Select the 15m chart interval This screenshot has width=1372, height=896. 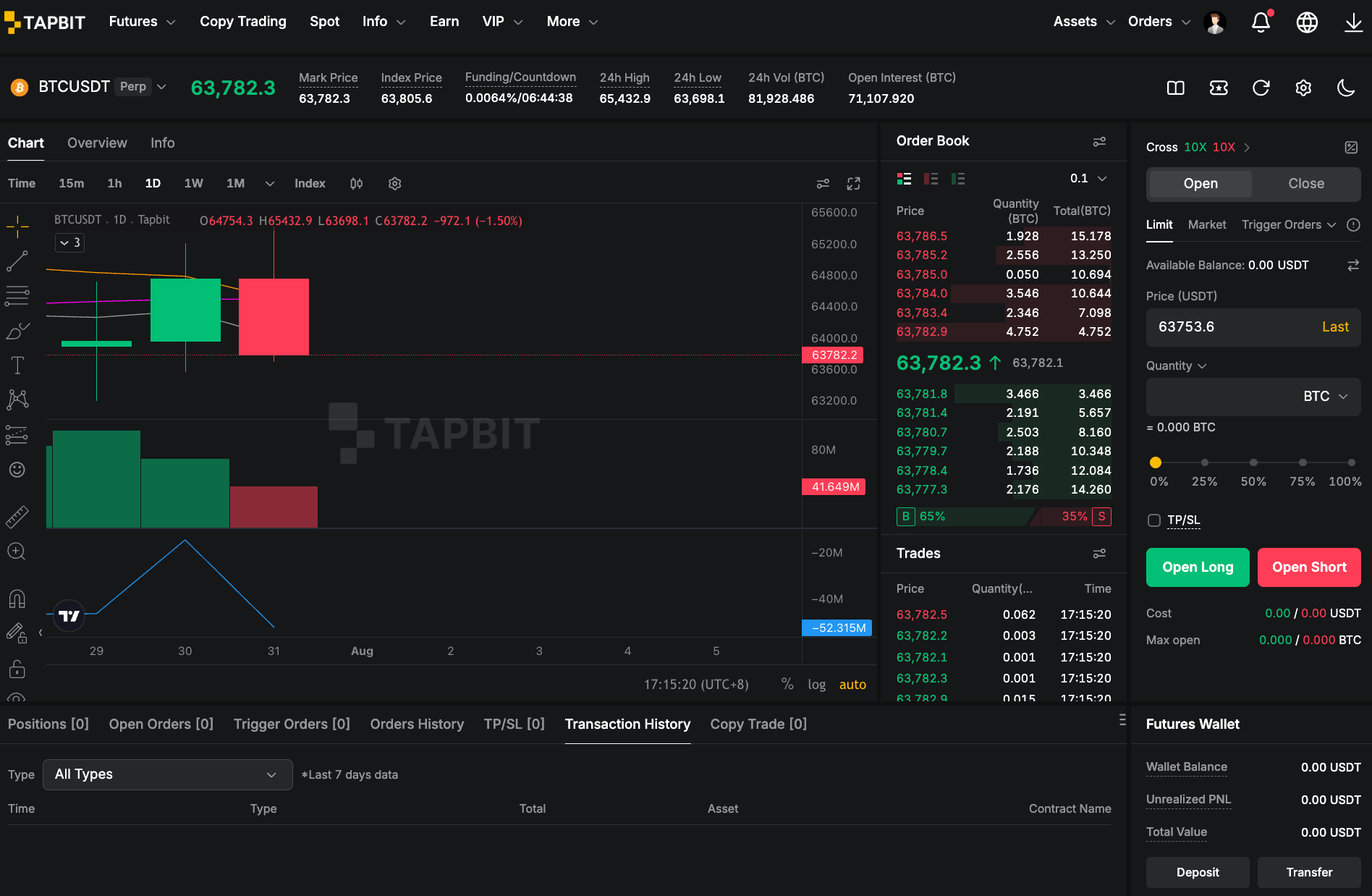71,184
